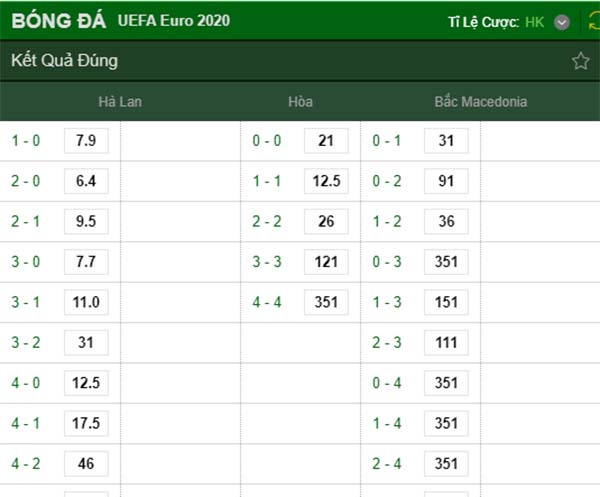
Task: Choose the 2 - 1 odds 9.5
Action: [x=86, y=222]
